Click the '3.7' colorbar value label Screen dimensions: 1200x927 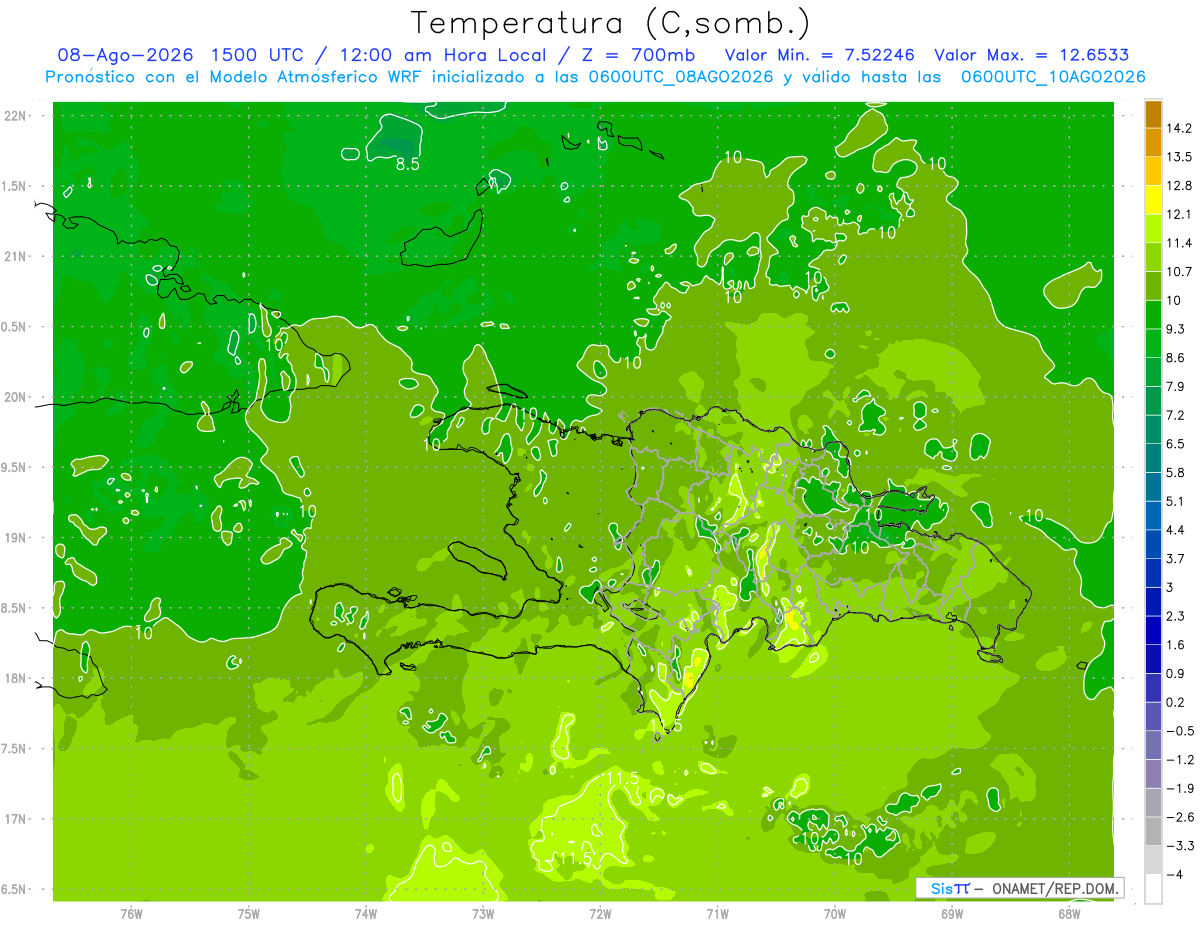(1177, 558)
